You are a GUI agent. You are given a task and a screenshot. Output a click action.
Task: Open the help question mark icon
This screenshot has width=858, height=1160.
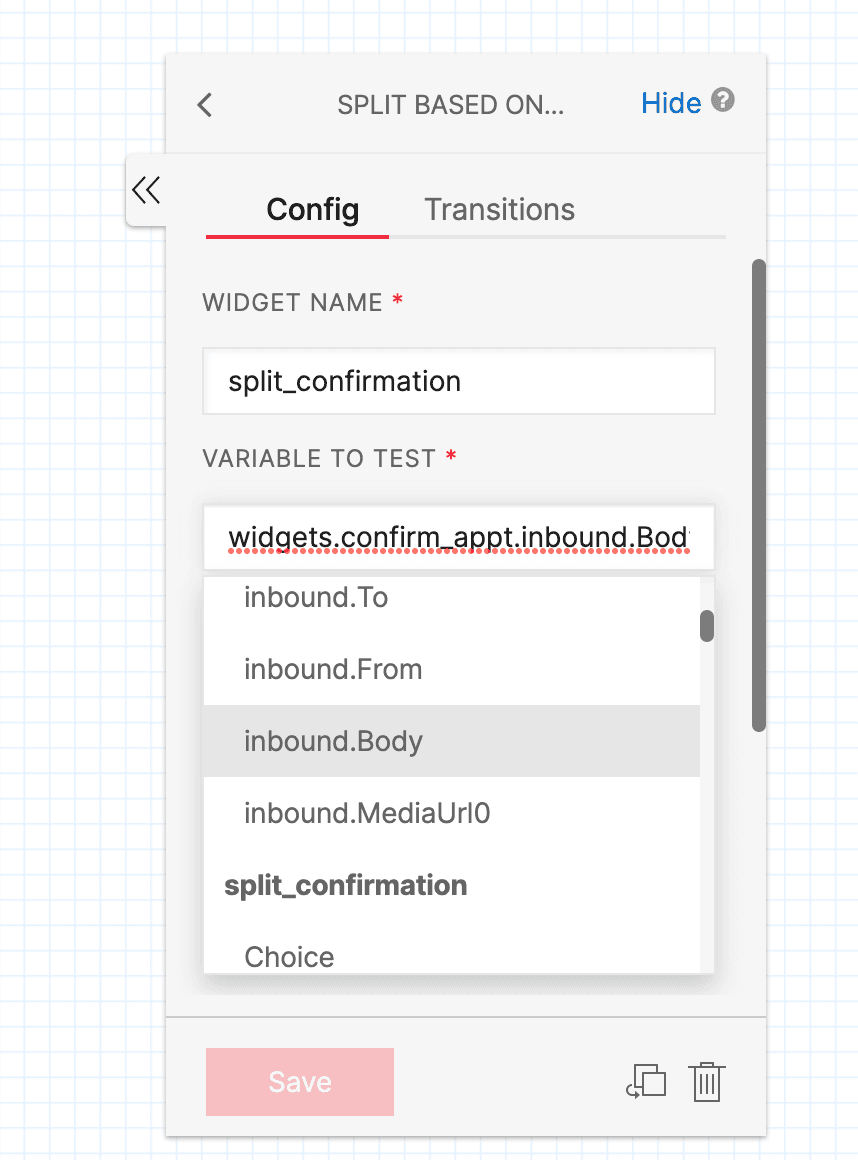point(723,101)
